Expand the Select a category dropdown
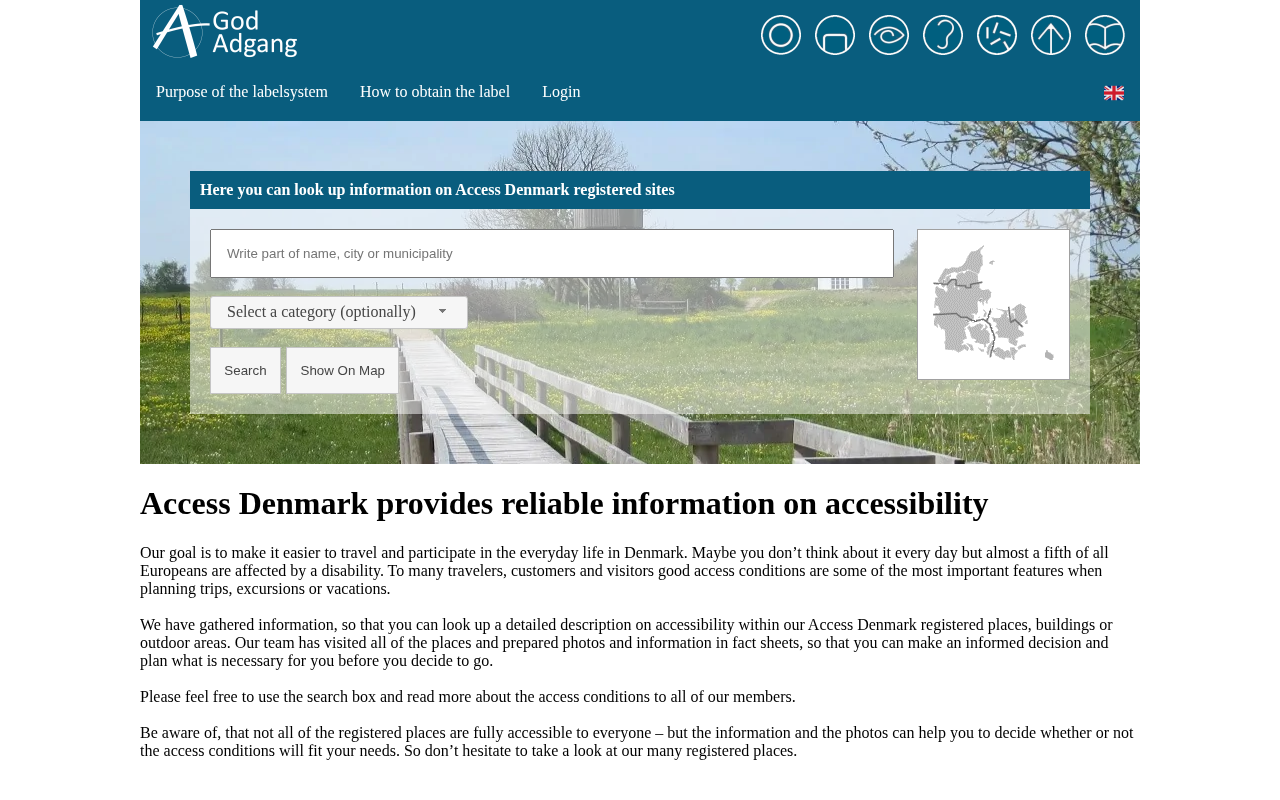 (x=339, y=312)
